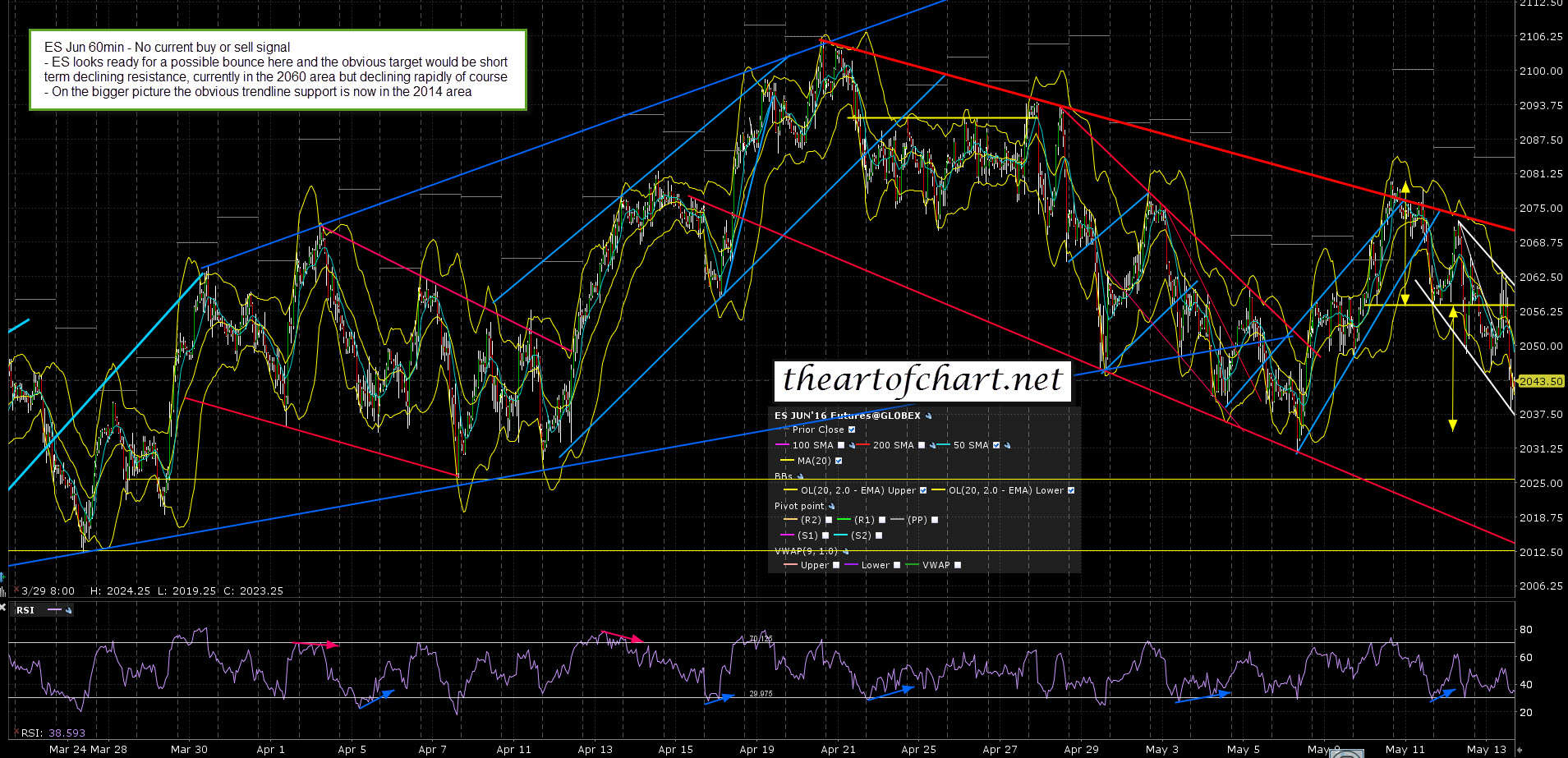
Task: Open the 50 SMA wrench settings
Action: pos(1007,446)
